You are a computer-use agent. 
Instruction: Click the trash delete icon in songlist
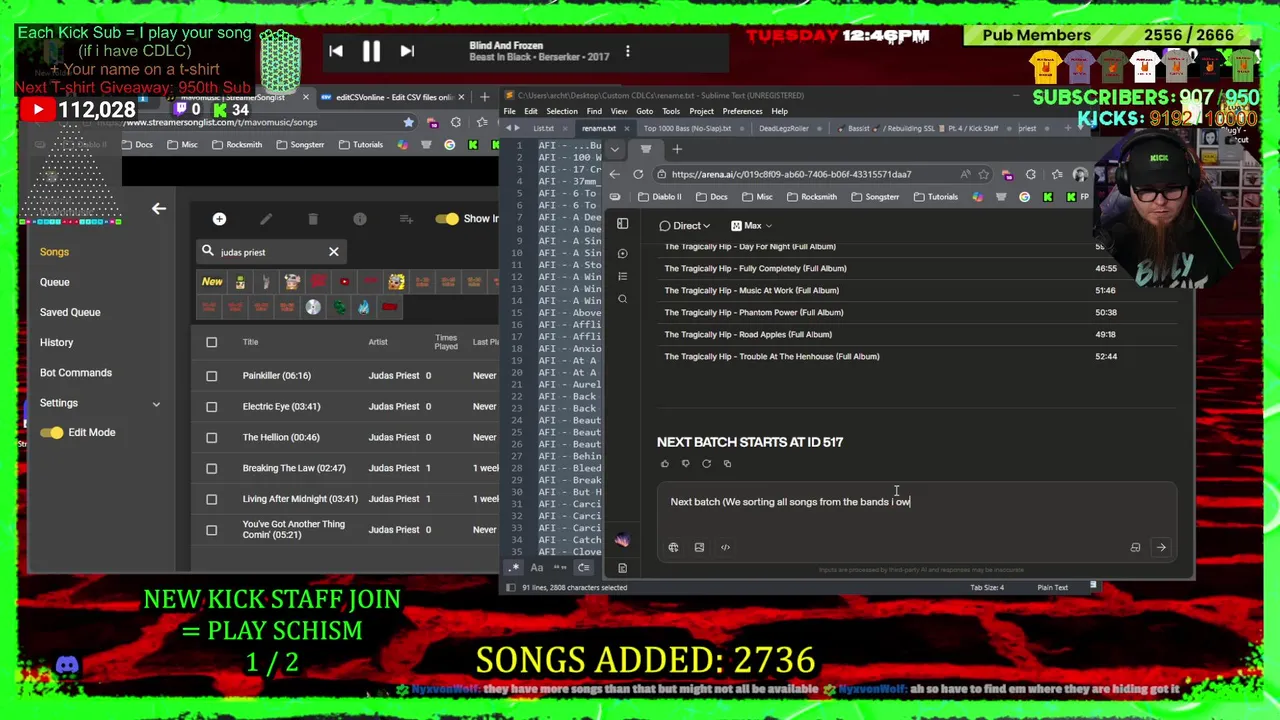click(x=313, y=219)
